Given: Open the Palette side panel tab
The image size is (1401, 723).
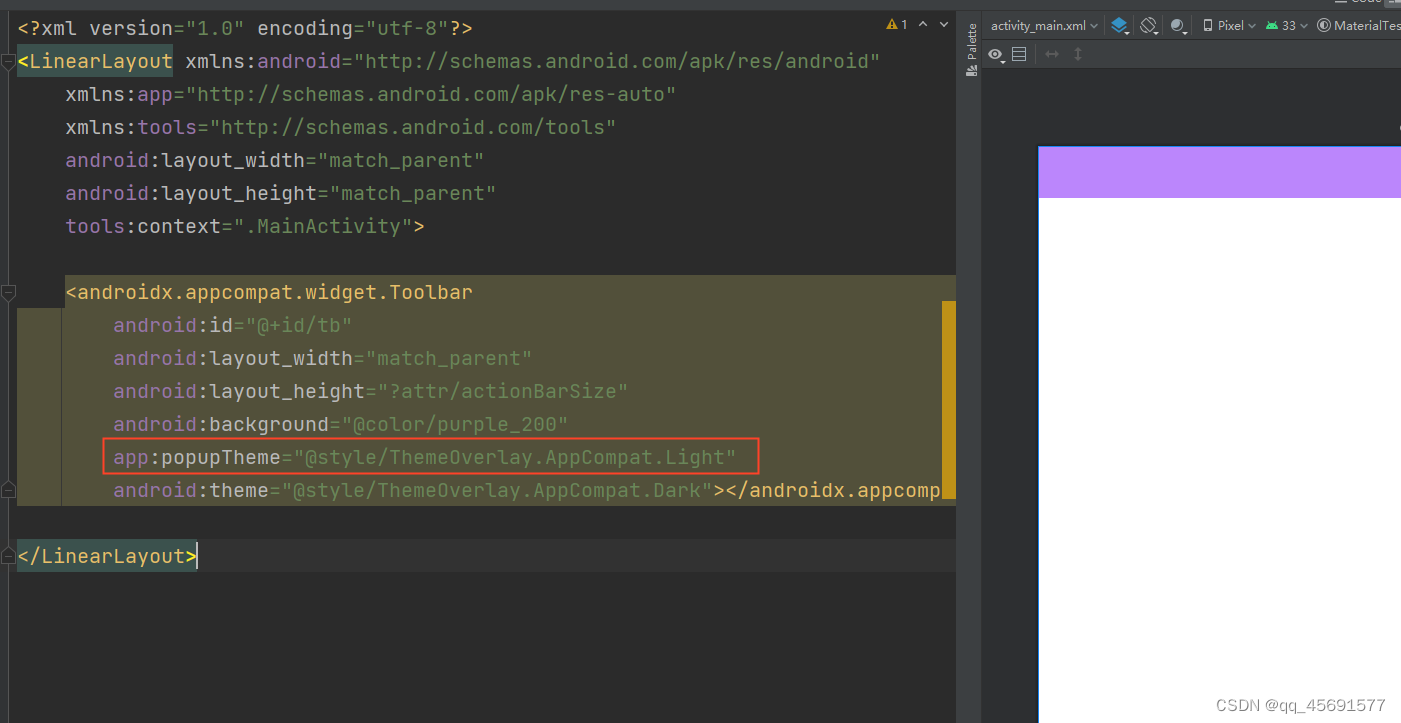Looking at the screenshot, I should (970, 50).
